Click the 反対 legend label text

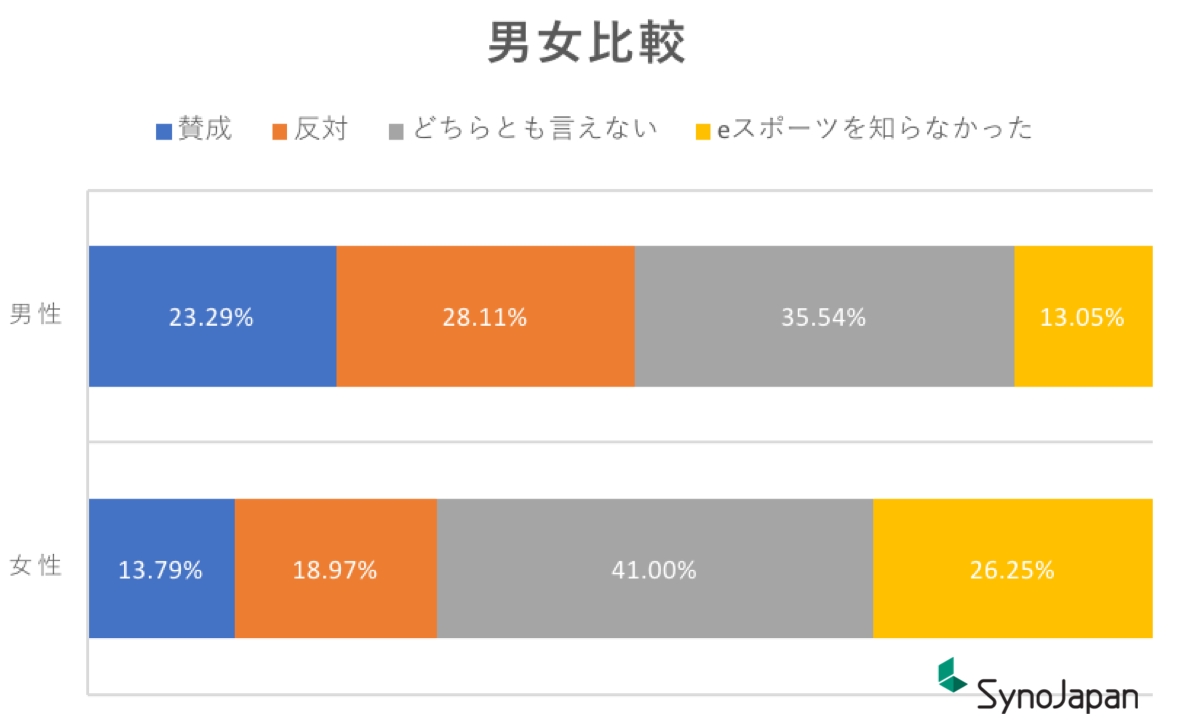[321, 129]
